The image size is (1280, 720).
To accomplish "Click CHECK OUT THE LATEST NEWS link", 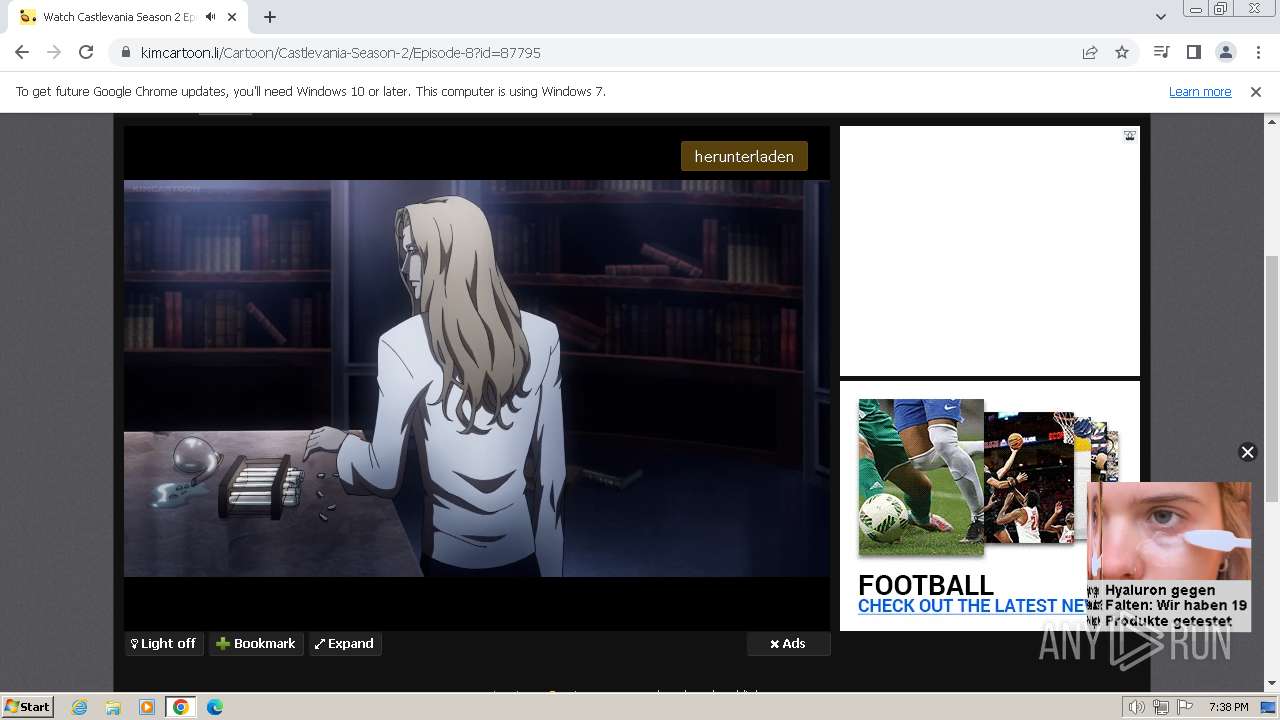I will click(971, 606).
